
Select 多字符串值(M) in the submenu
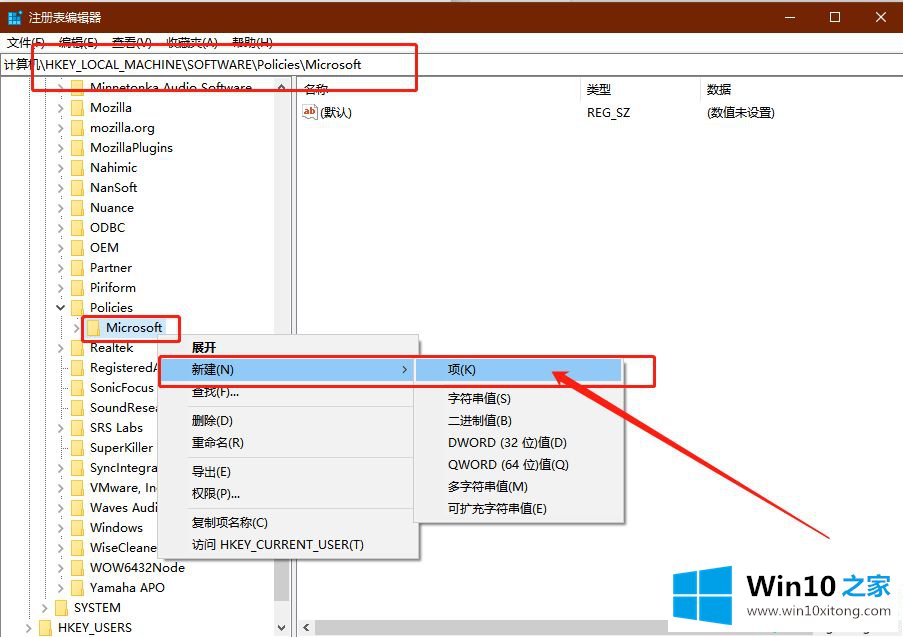click(519, 486)
